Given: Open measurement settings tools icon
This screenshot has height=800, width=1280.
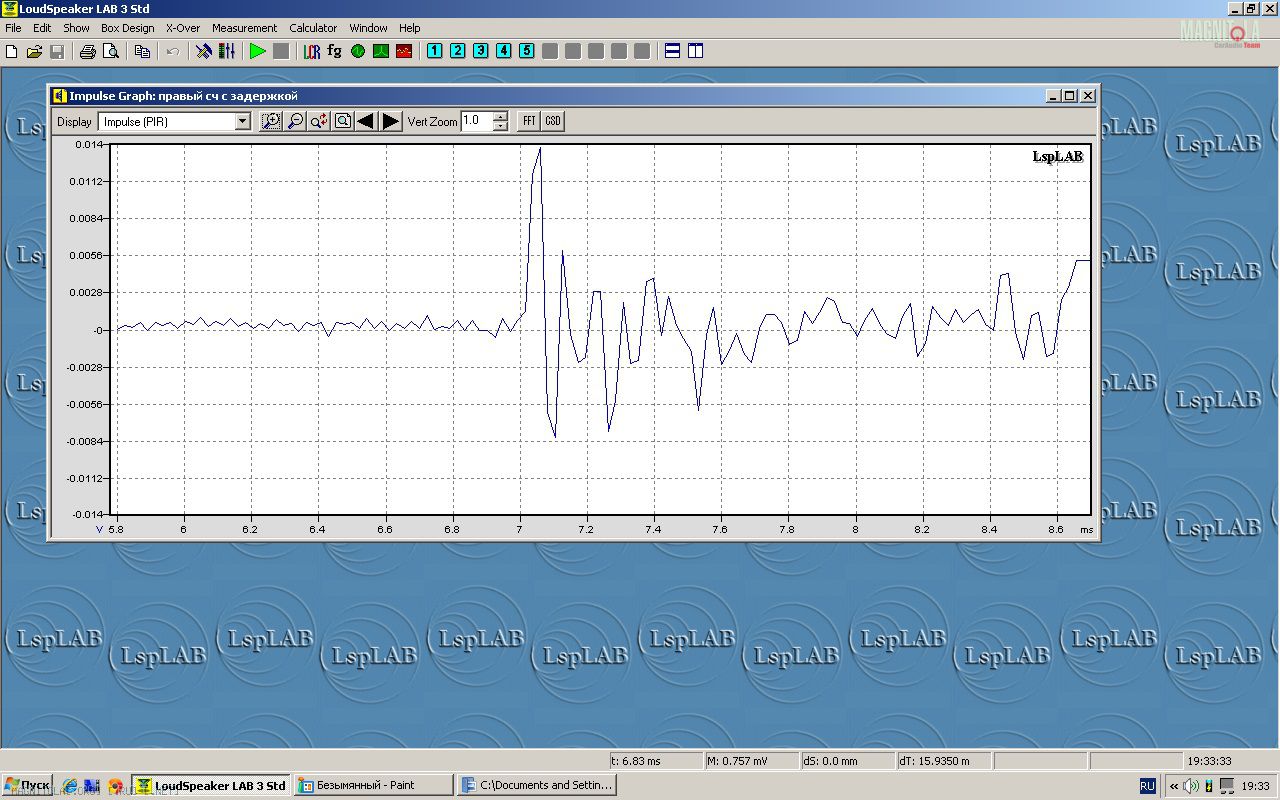Looking at the screenshot, I should (x=204, y=51).
